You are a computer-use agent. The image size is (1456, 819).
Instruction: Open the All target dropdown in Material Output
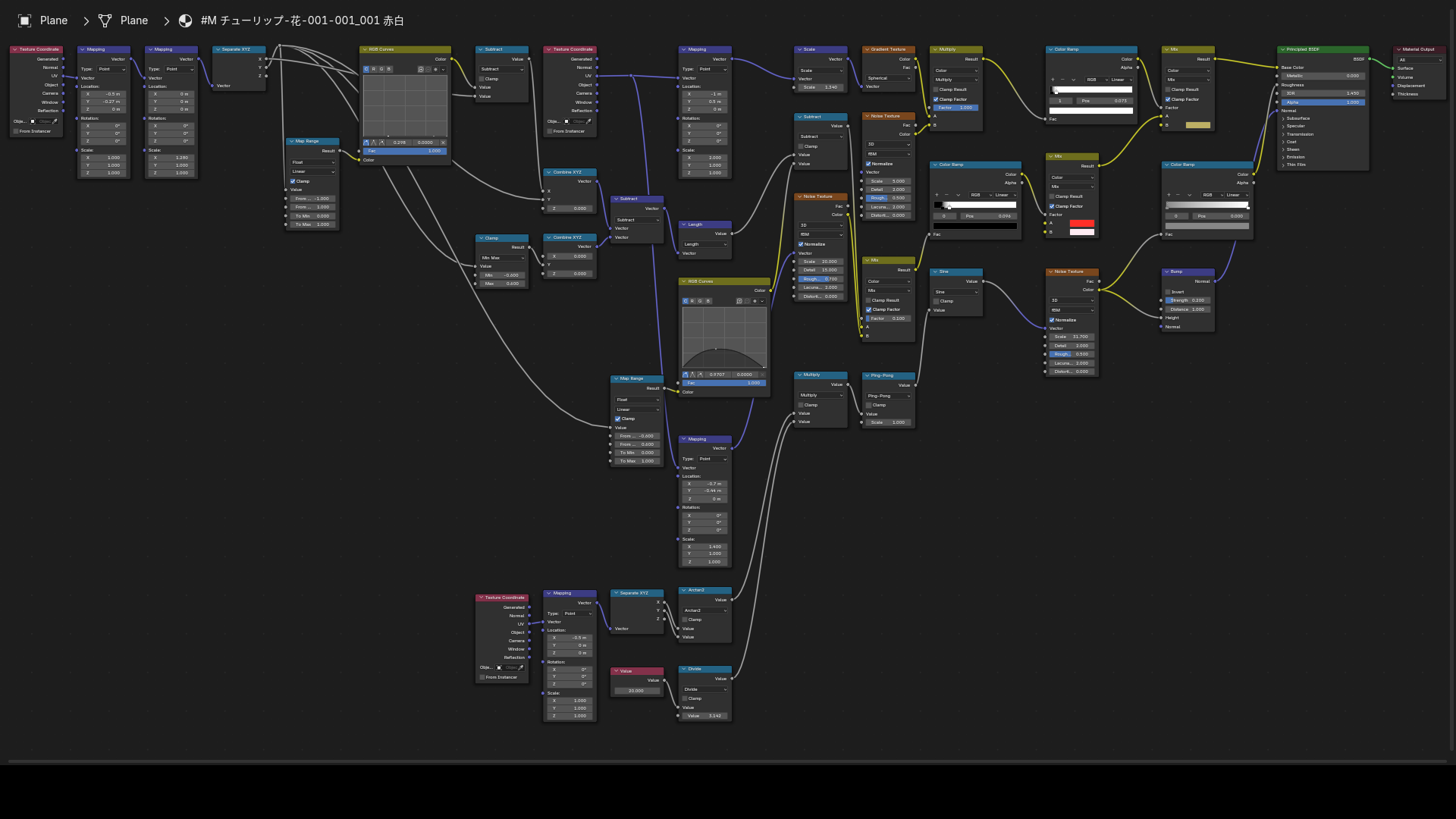(x=1420, y=60)
